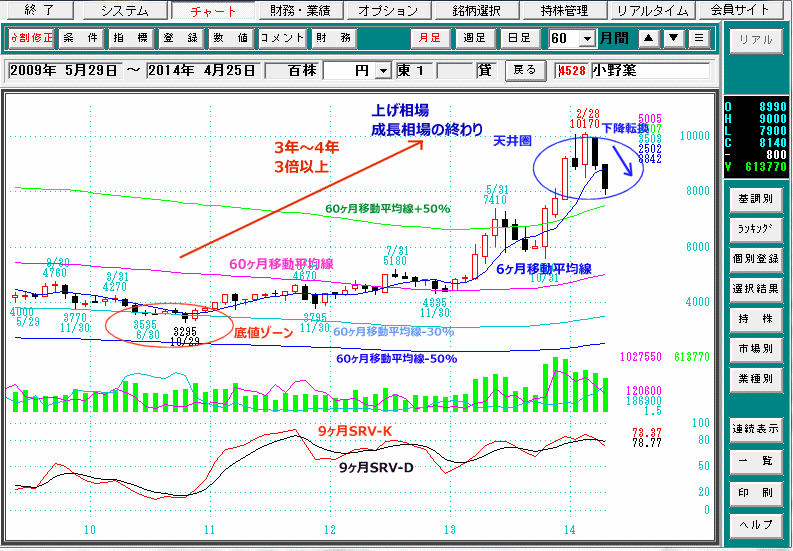Click the 業種別 sidebar button
The width and height of the screenshot is (793, 551).
click(756, 378)
